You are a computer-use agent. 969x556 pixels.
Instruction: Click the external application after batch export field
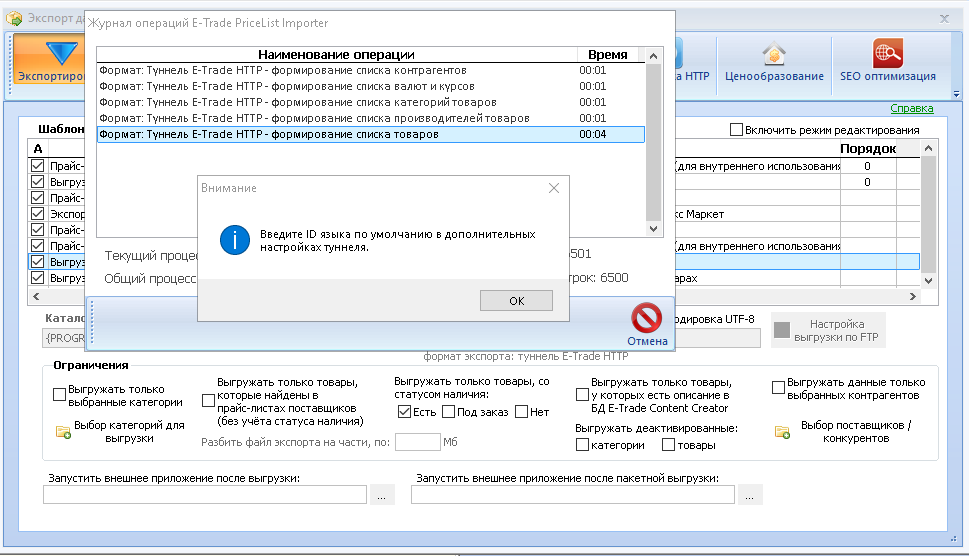[573, 494]
